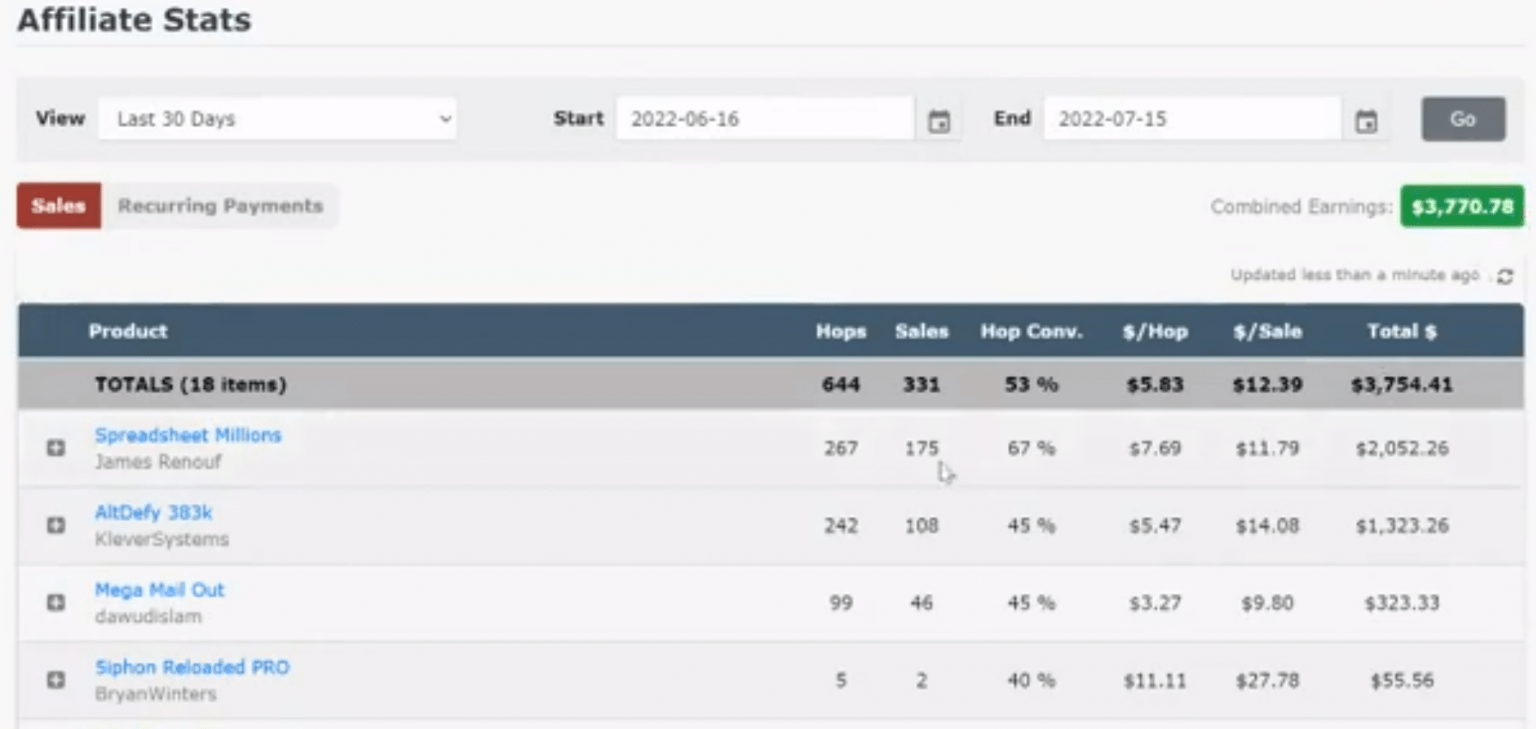Click the 67 % hop conversion value

coord(1031,448)
